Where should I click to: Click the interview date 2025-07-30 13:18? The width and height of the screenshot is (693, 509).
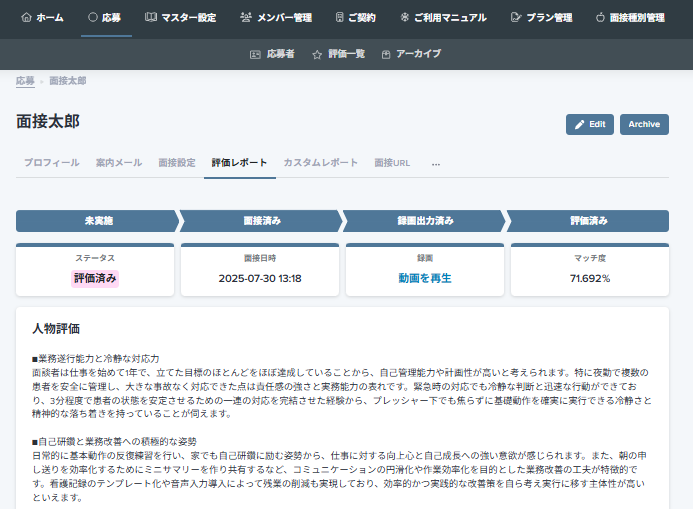click(260, 278)
